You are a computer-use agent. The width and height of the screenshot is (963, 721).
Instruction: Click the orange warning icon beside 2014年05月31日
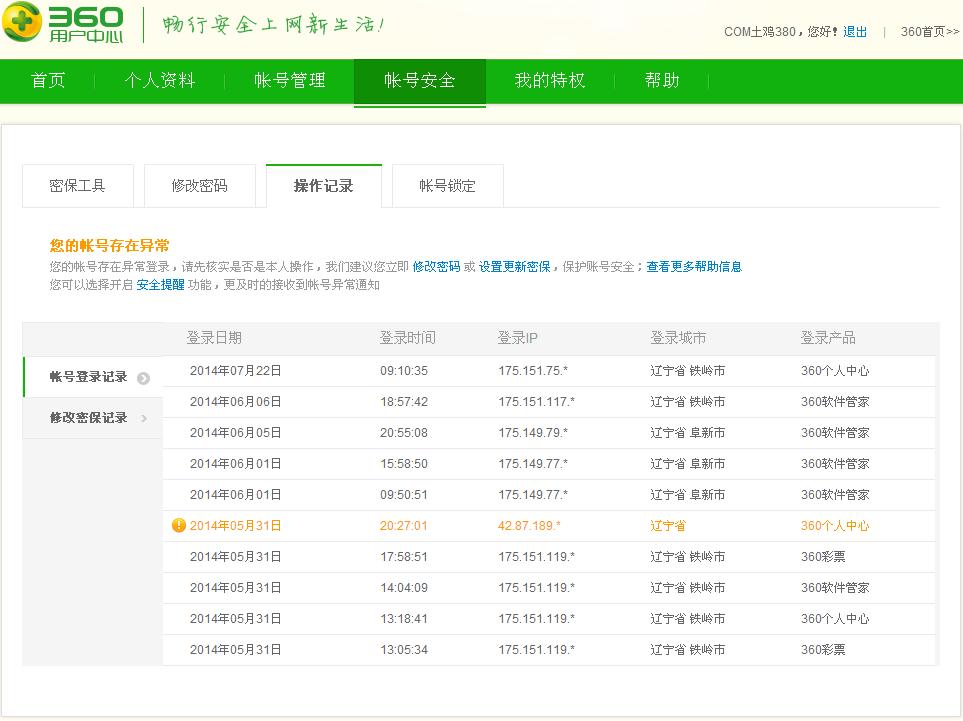click(x=179, y=525)
